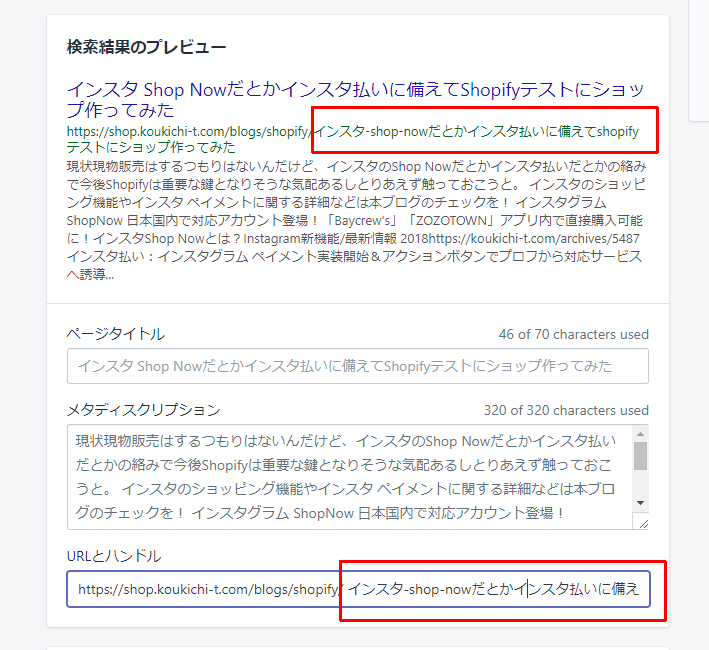The width and height of the screenshot is (709, 650).
Task: Click the ページタイトル label
Action: pos(116,334)
